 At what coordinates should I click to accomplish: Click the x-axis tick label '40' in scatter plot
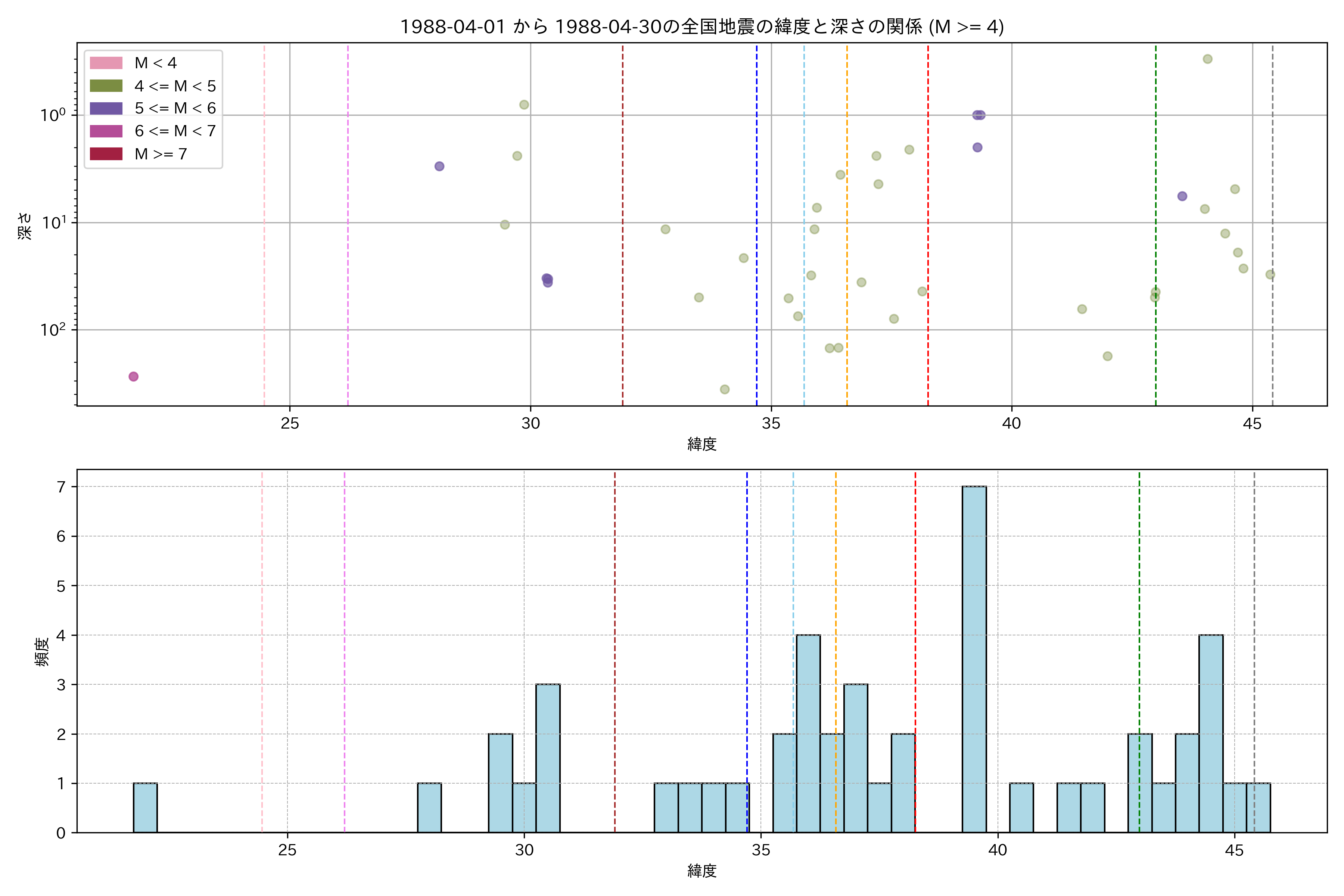tap(1011, 423)
